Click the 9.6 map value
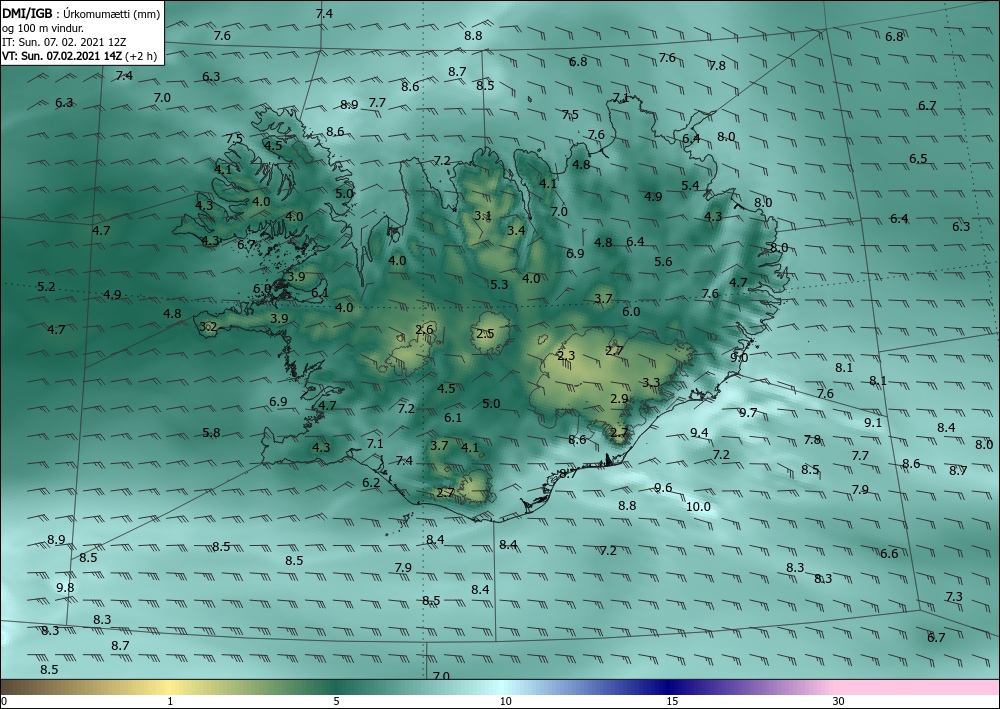Screen dimensions: 1000x709 pos(663,488)
